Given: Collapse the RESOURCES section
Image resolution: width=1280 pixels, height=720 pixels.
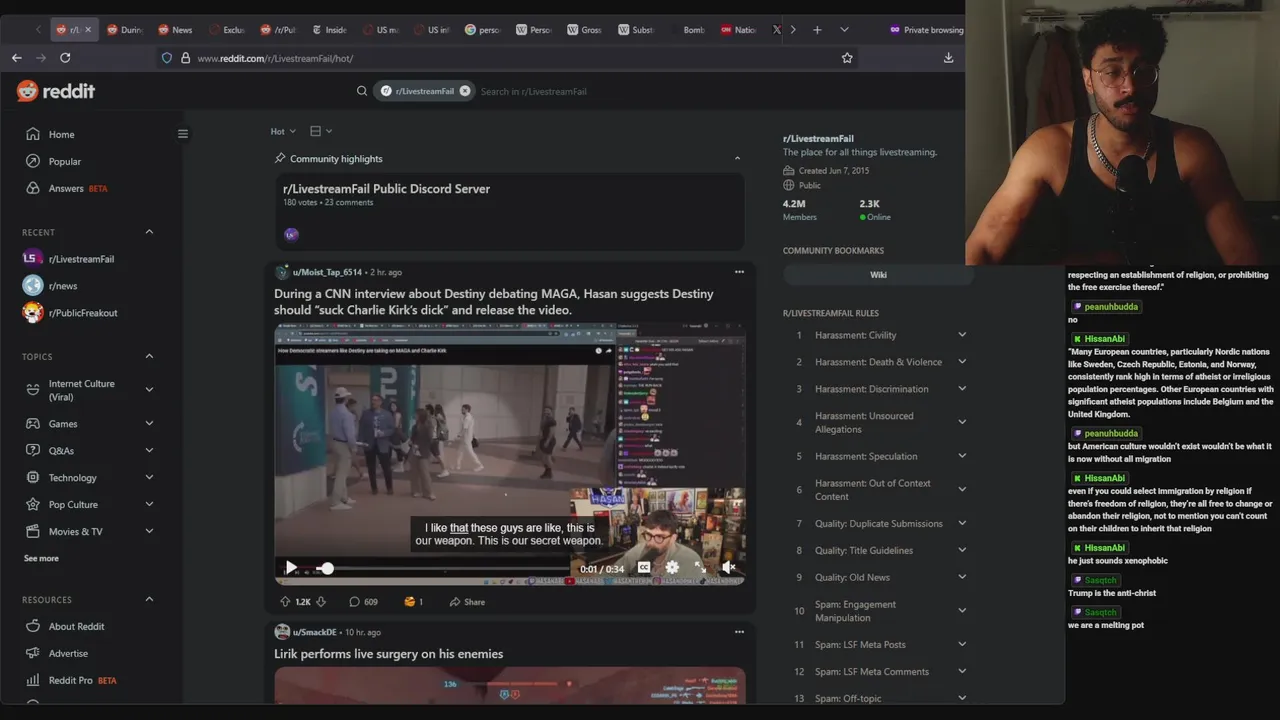Looking at the screenshot, I should click(x=149, y=599).
